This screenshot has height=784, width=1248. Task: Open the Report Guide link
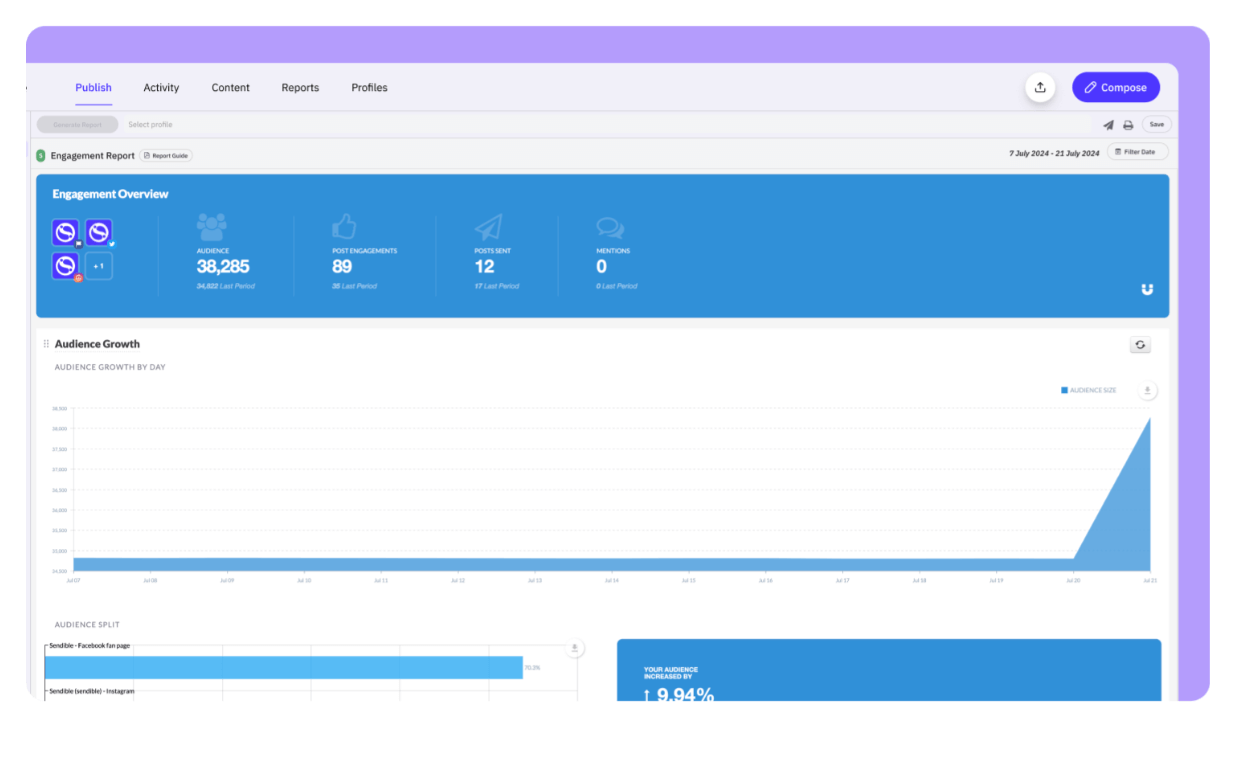coord(166,156)
